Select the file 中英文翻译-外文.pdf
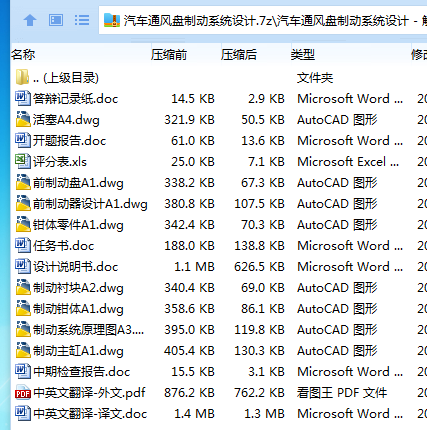This screenshot has width=427, height=430. (x=89, y=393)
